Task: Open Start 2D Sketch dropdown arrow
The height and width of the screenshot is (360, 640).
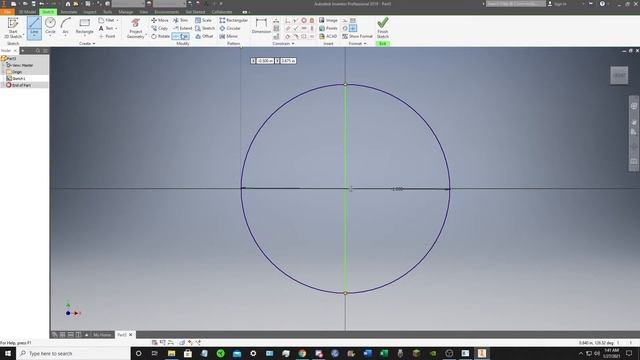Action: point(23,35)
